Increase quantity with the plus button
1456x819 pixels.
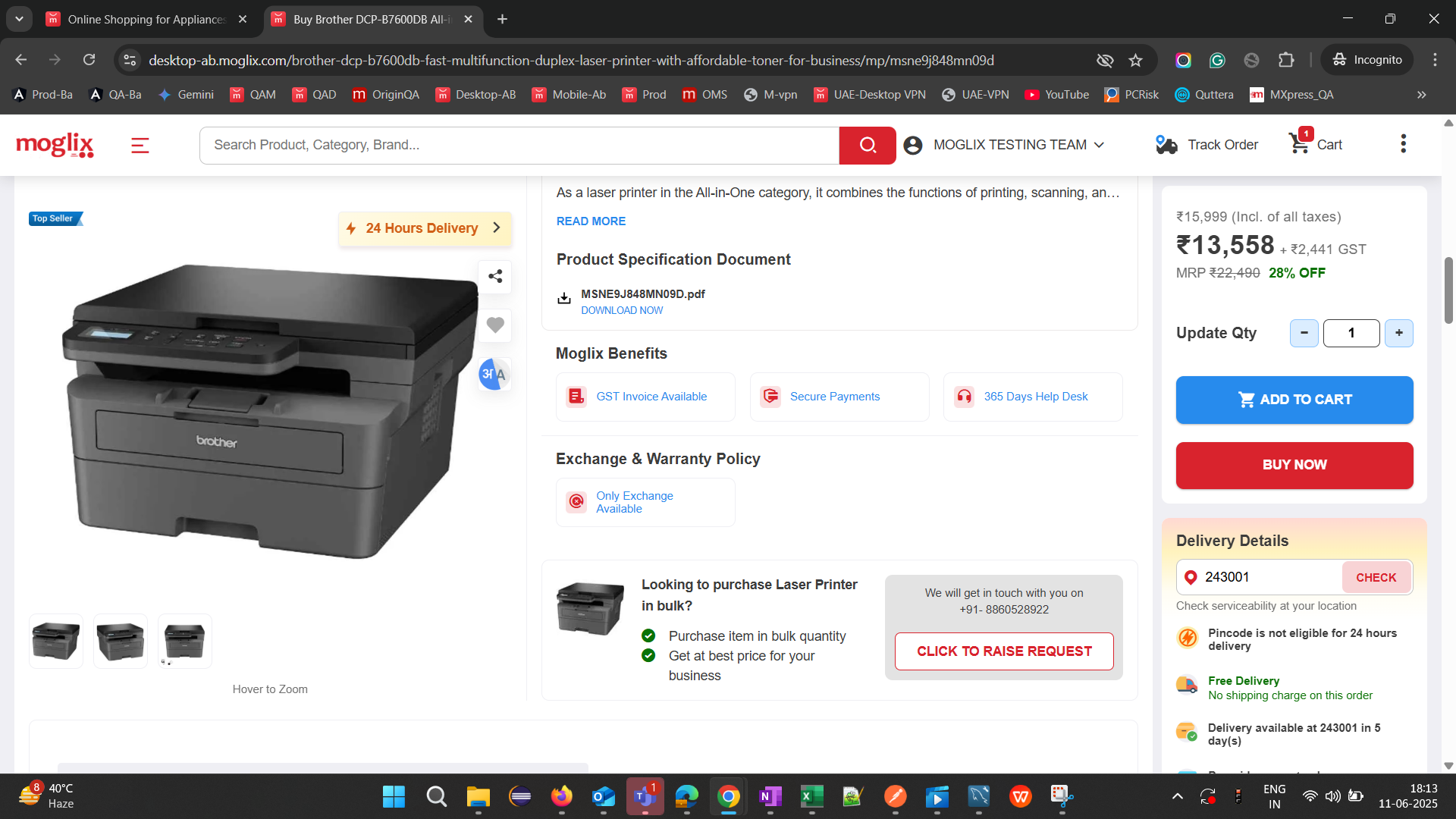click(x=1398, y=333)
